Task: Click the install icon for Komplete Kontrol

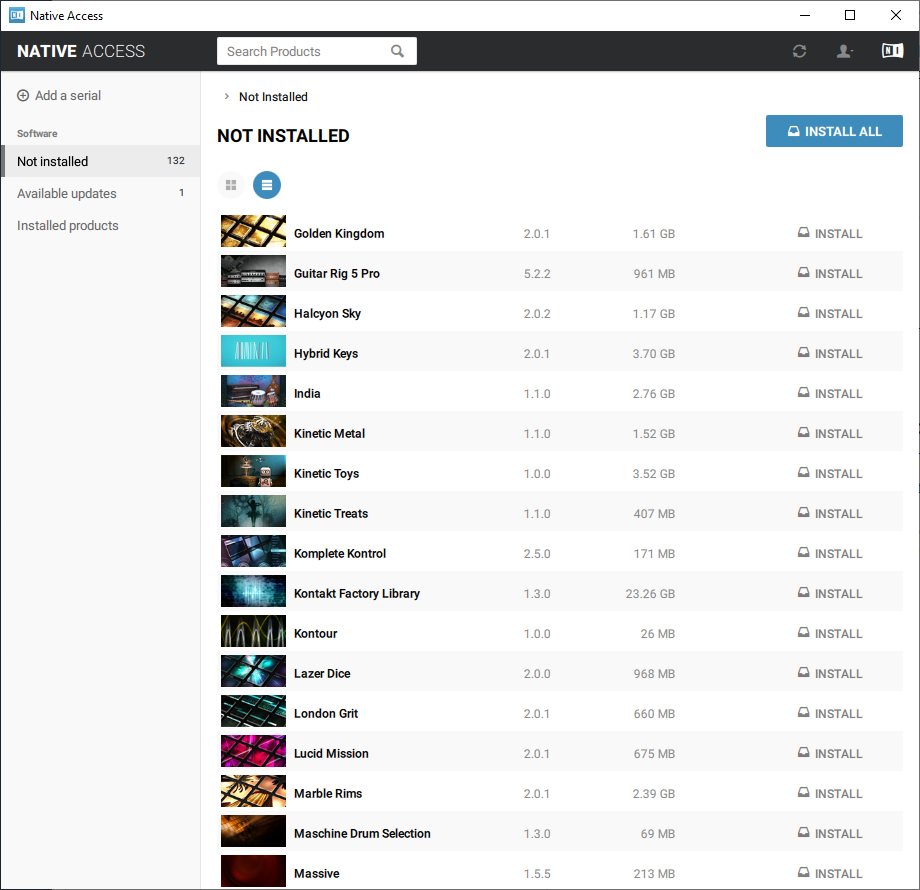Action: pos(803,554)
